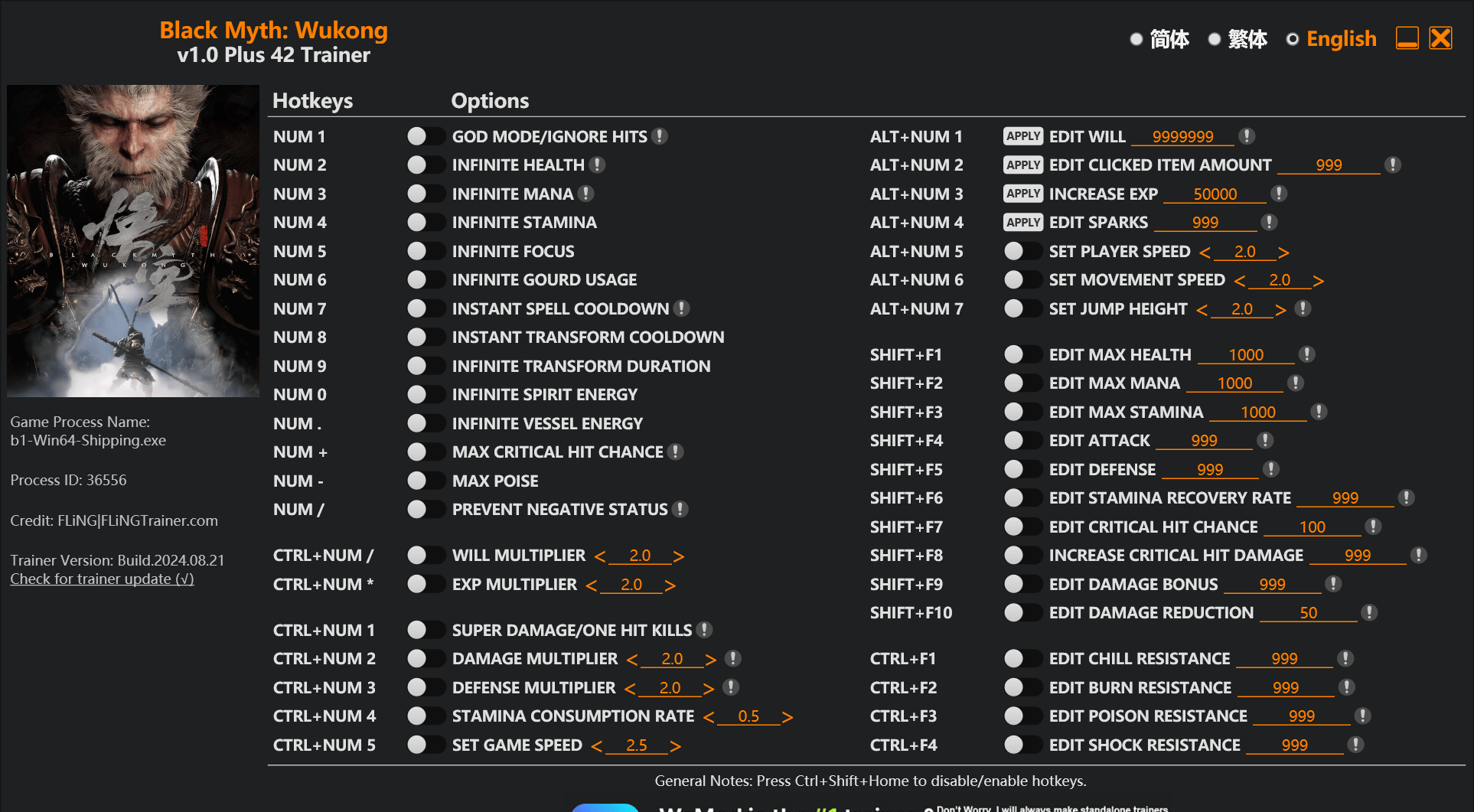The width and height of the screenshot is (1474, 812).
Task: Enable Infinite Gourd Usage
Action: 426,279
